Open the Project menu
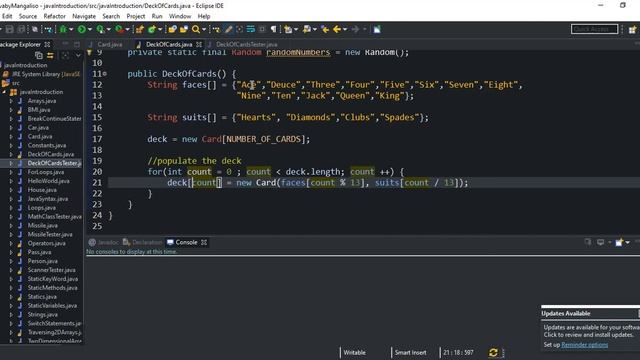The height and width of the screenshot is (360, 640). pos(136,16)
